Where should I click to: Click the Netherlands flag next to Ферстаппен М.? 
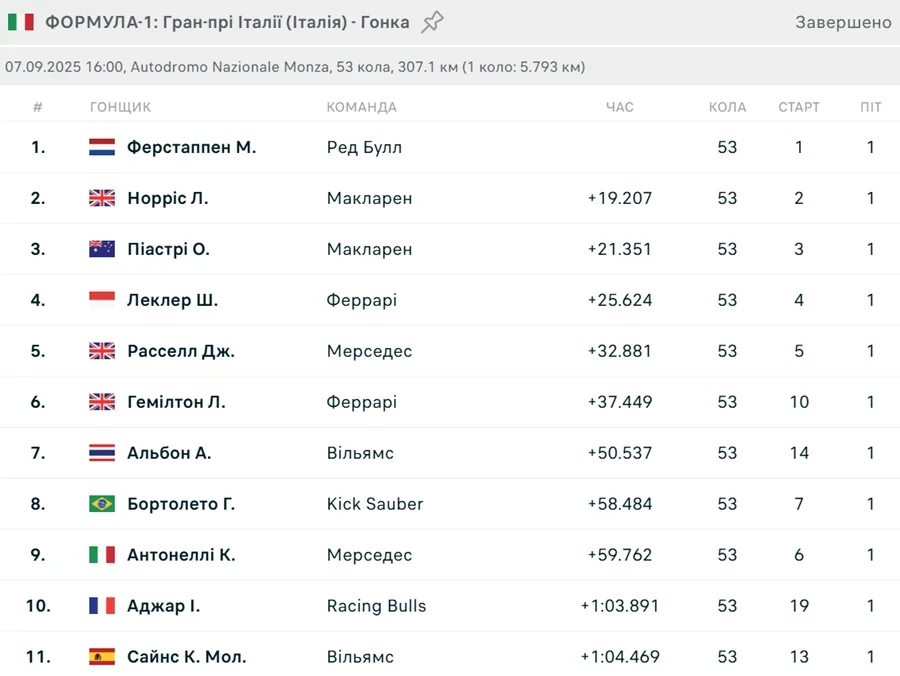coord(102,147)
